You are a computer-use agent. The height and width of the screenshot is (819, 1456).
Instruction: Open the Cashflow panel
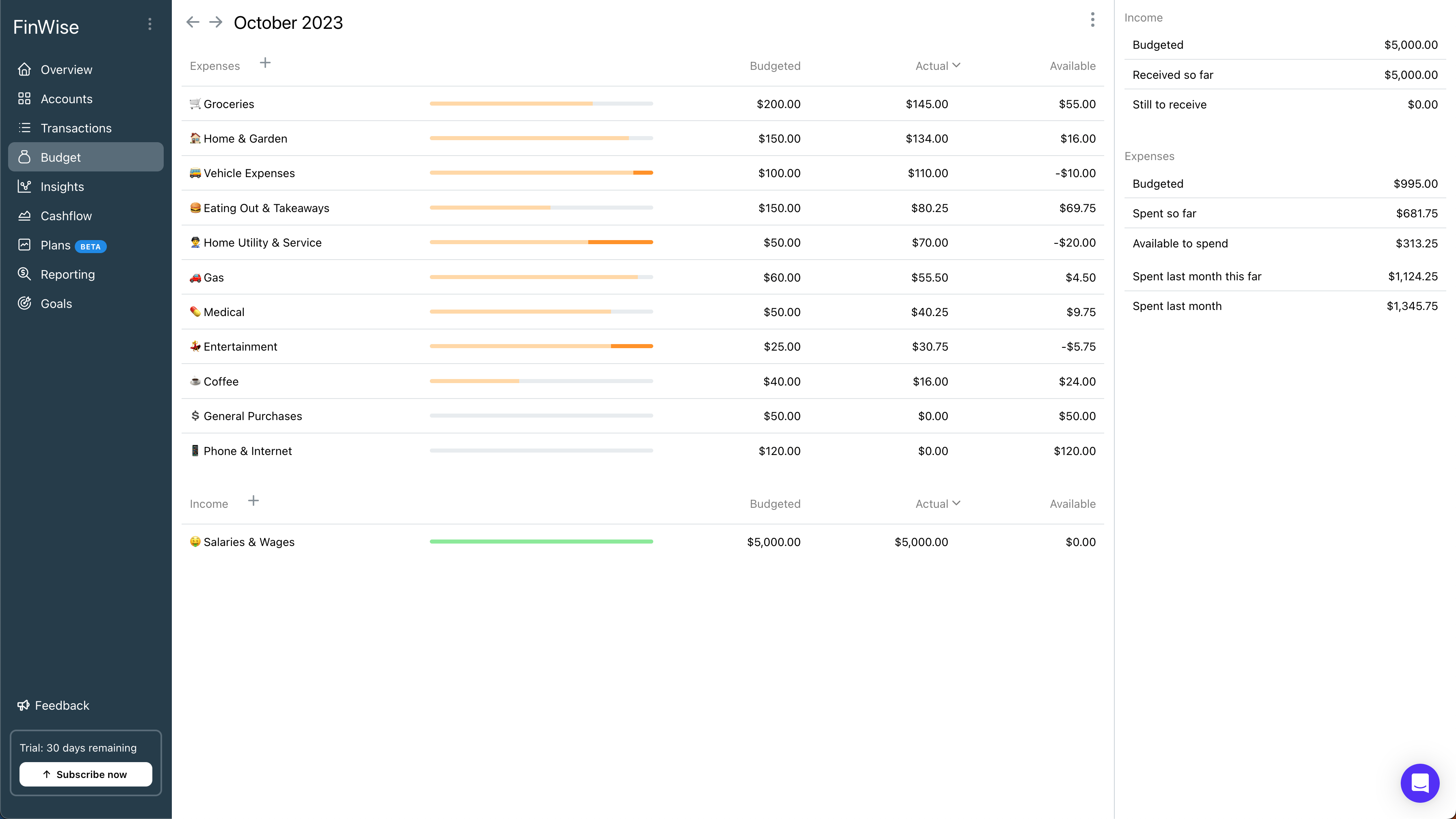tap(66, 215)
